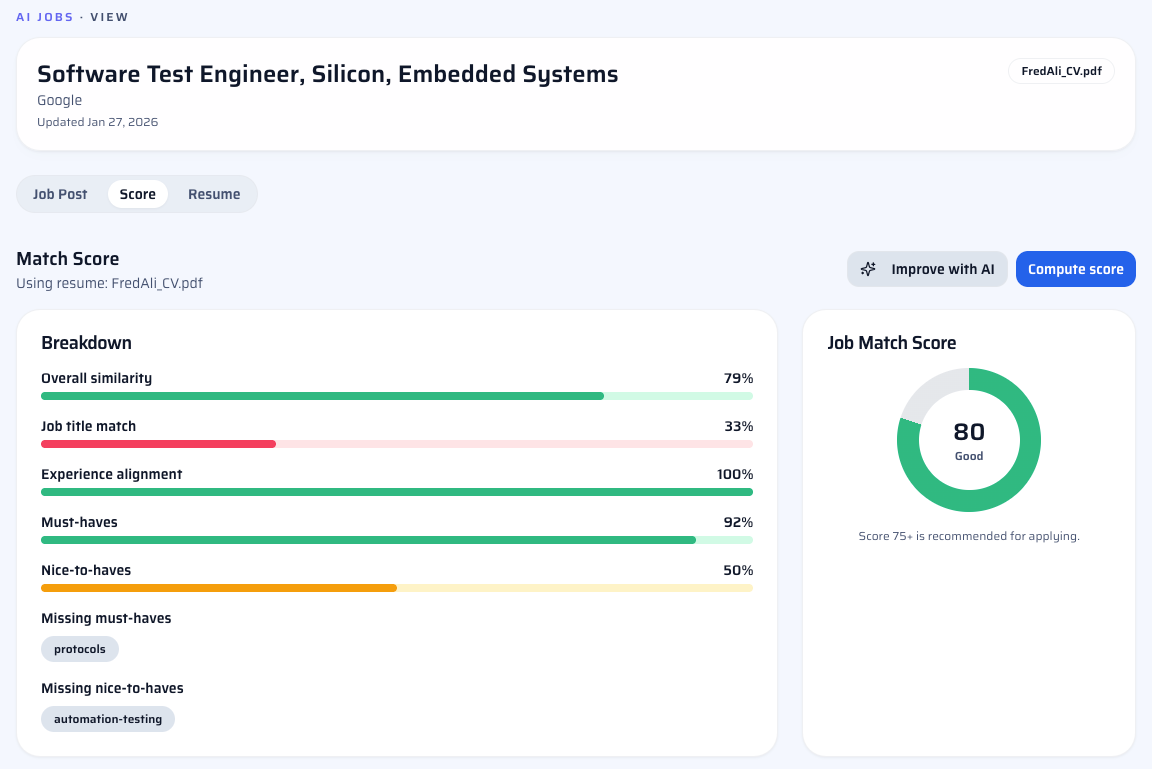1152x769 pixels.
Task: Select the Score tab
Action: (137, 194)
